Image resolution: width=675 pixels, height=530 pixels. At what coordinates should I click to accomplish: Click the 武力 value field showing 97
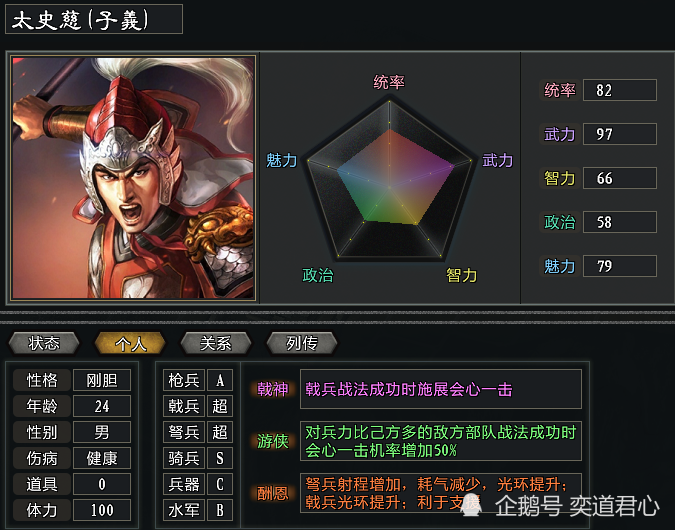(619, 134)
